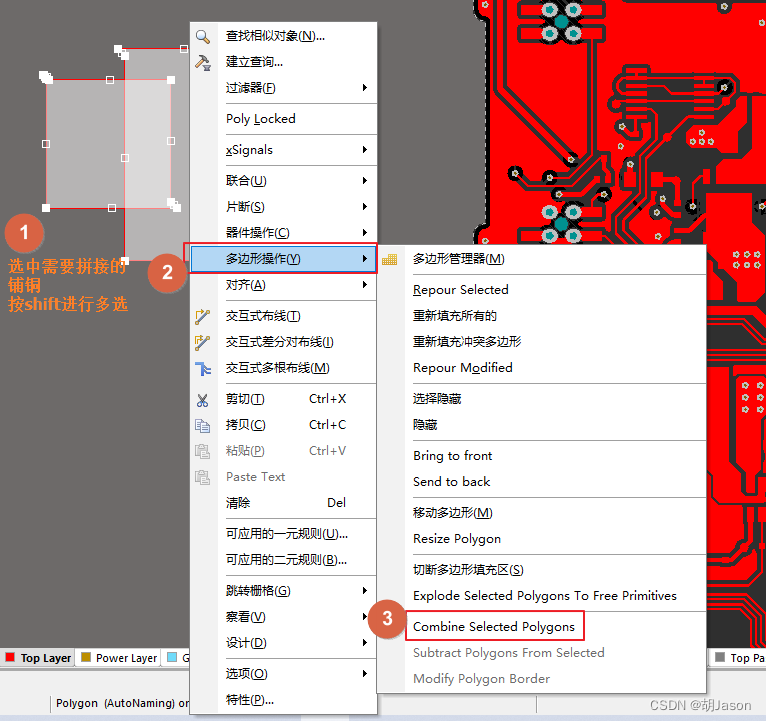Click the gold Power Layer color swatch
766x721 pixels.
pyautogui.click(x=86, y=657)
